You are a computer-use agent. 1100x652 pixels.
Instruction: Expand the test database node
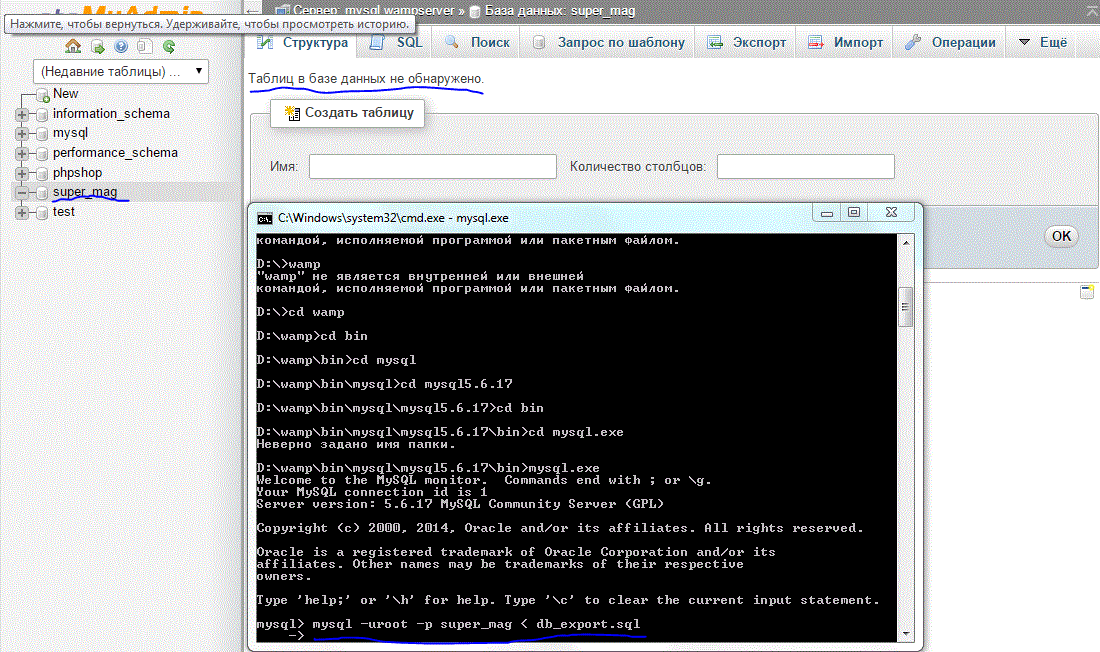22,212
